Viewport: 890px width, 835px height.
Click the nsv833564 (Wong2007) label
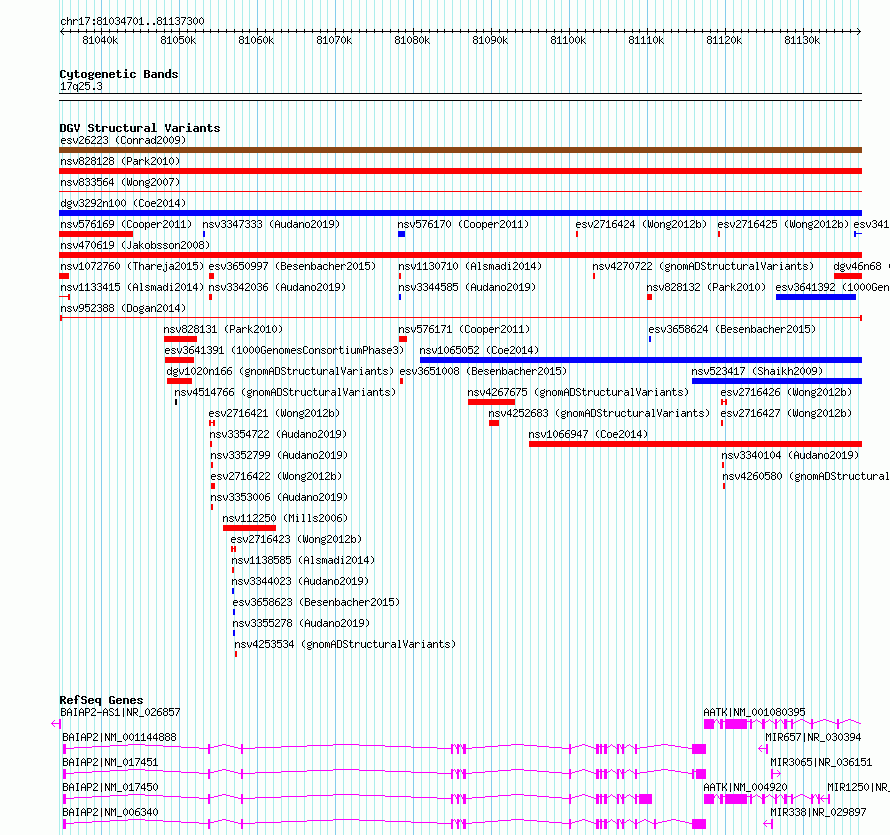120,182
